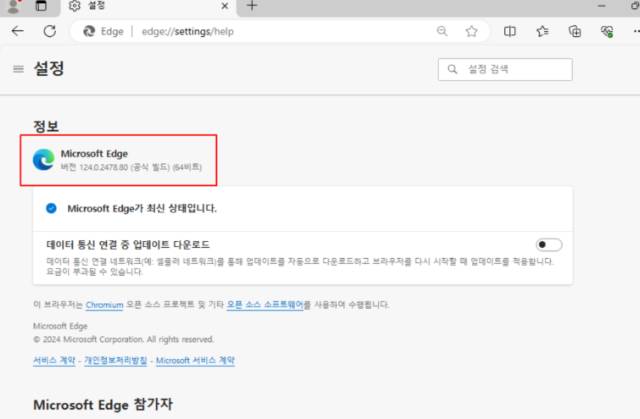Click the Microsoft Edge logo under 정보
This screenshot has height=419, width=640.
click(44, 160)
